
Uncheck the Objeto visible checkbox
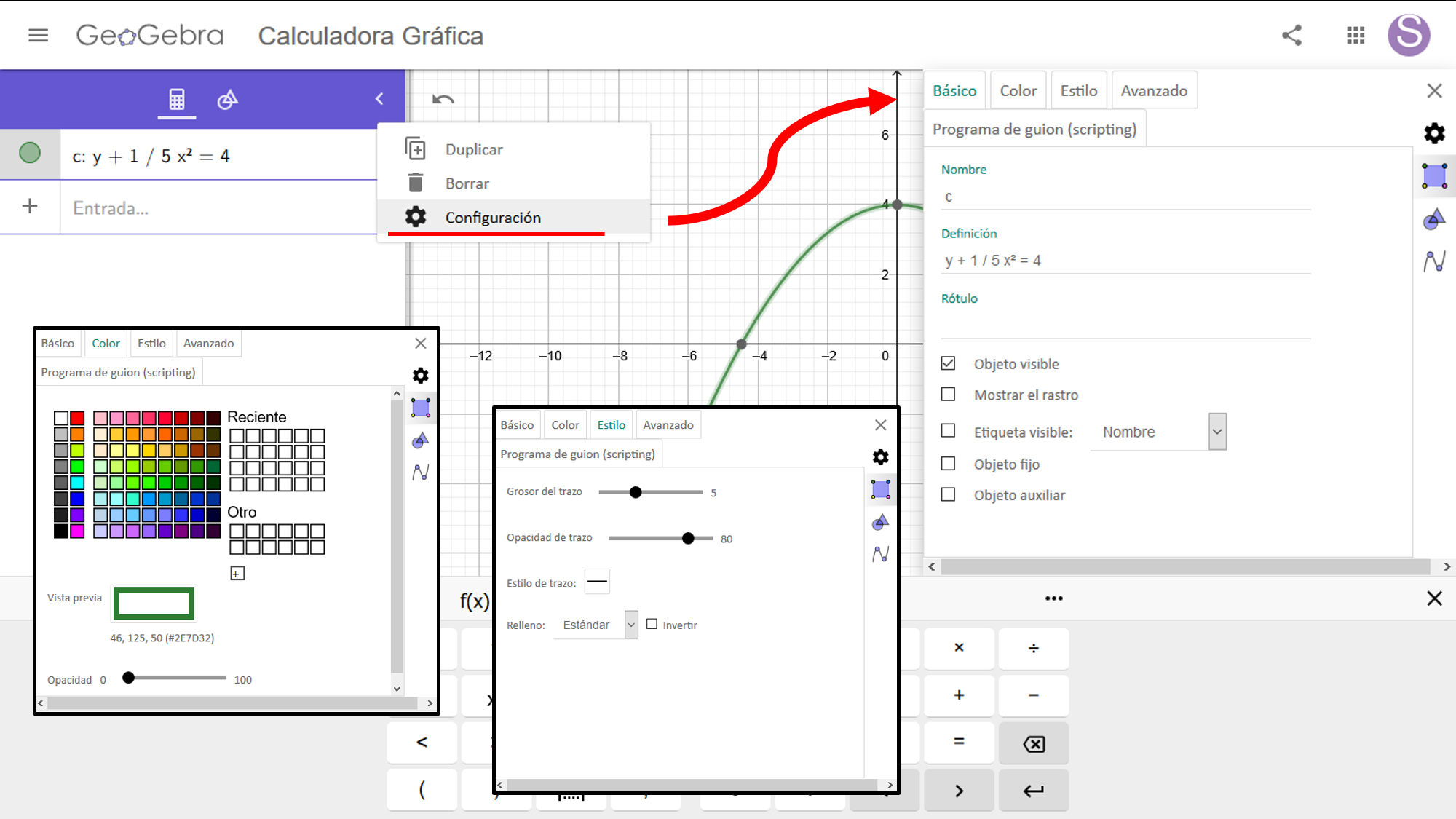tap(948, 363)
